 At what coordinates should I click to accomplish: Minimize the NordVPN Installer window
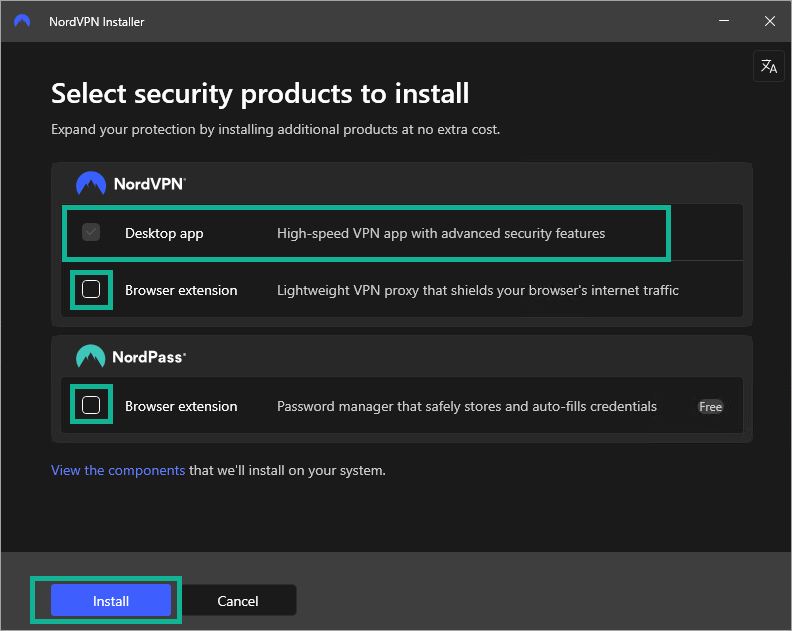point(724,21)
